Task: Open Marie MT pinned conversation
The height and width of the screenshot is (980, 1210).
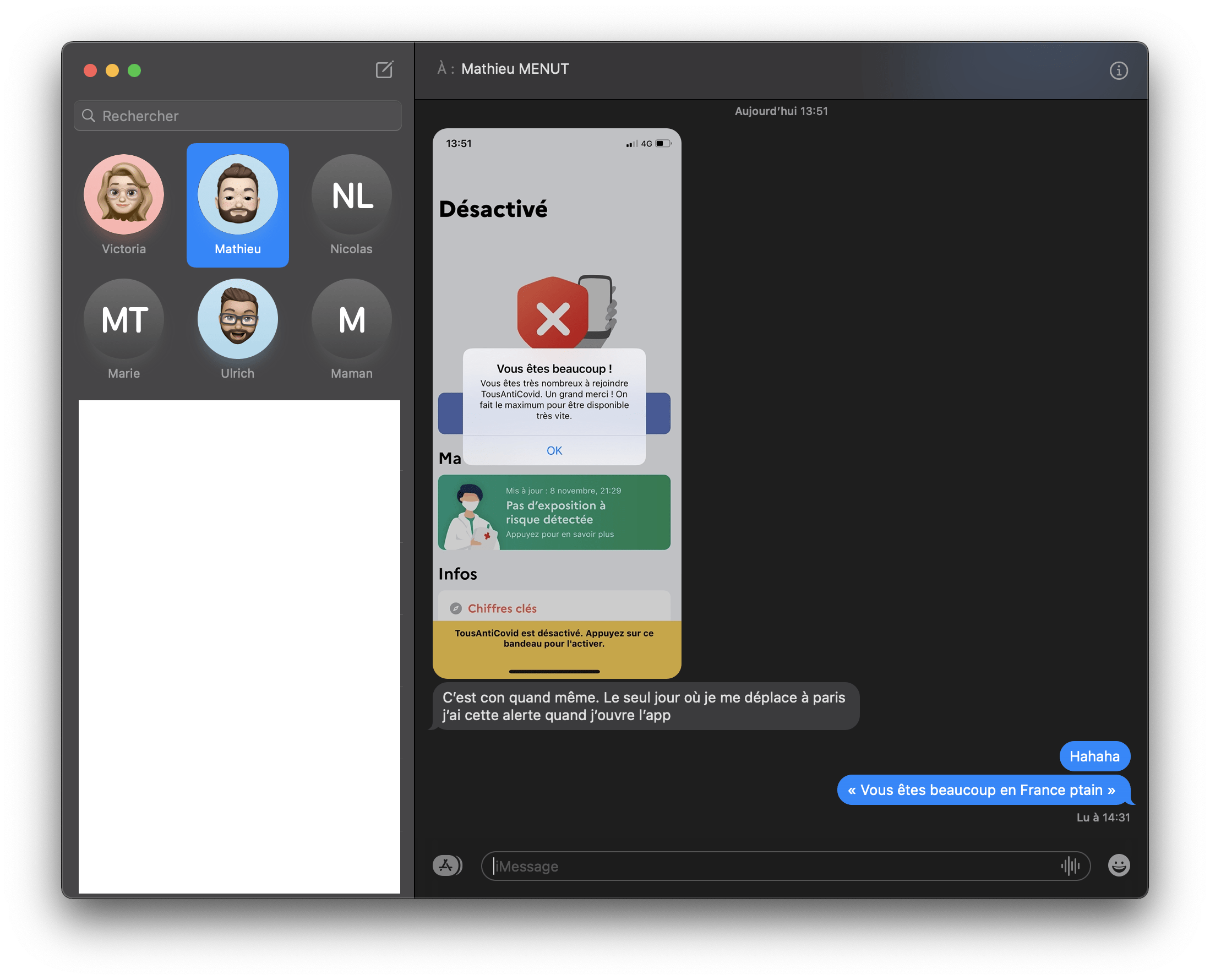Action: pyautogui.click(x=124, y=319)
